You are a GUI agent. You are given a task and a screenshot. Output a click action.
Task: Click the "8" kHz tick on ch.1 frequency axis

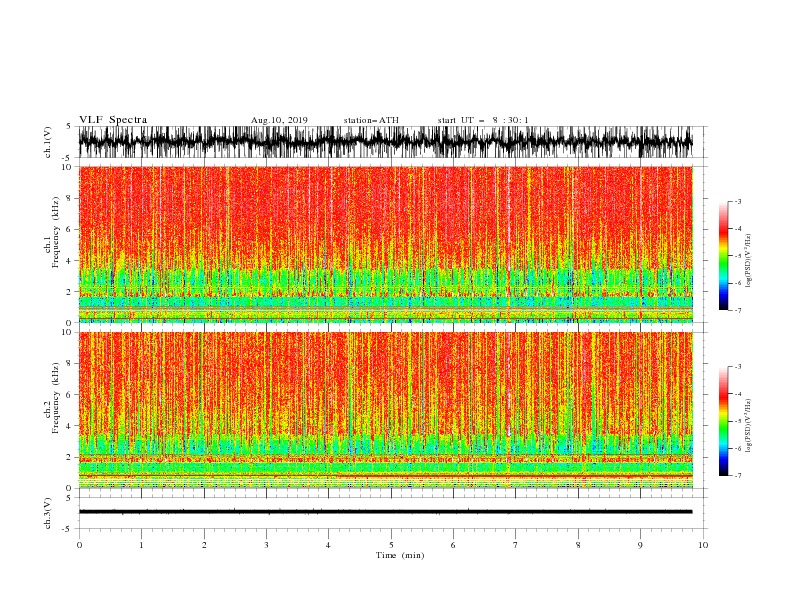[x=70, y=198]
